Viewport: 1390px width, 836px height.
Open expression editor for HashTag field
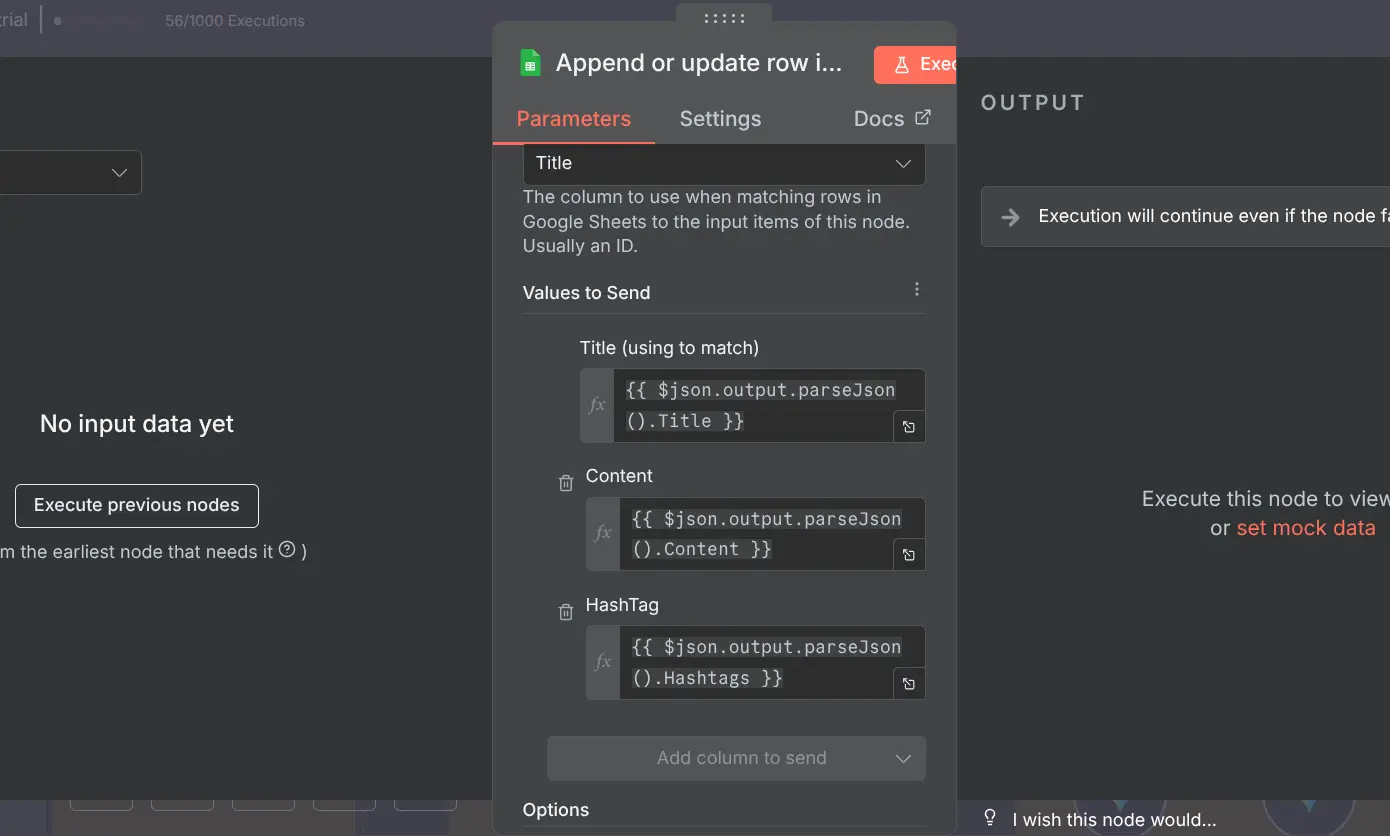pyautogui.click(x=908, y=684)
